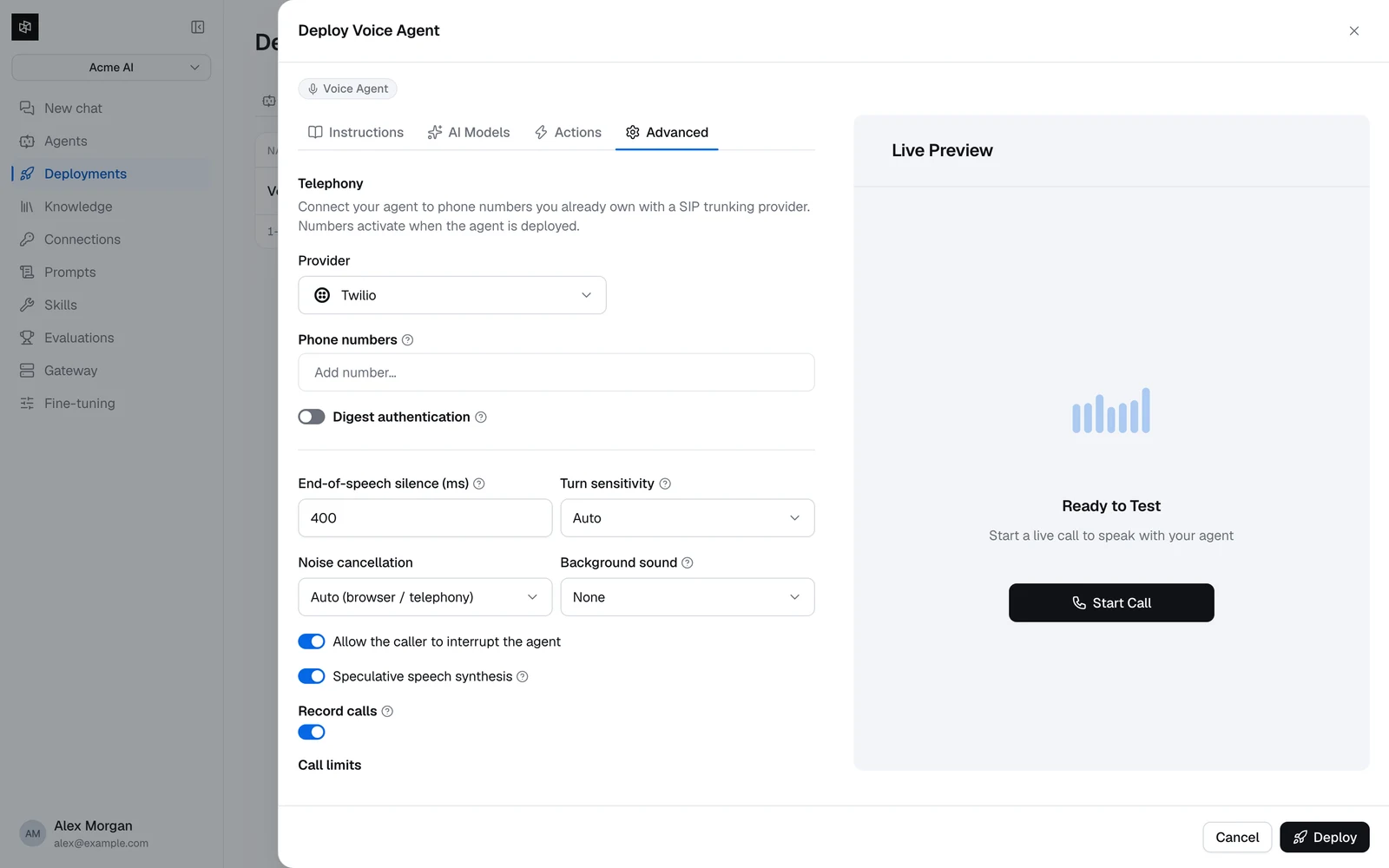This screenshot has height=868, width=1389.
Task: Open the Noise cancellation dropdown
Action: (425, 597)
